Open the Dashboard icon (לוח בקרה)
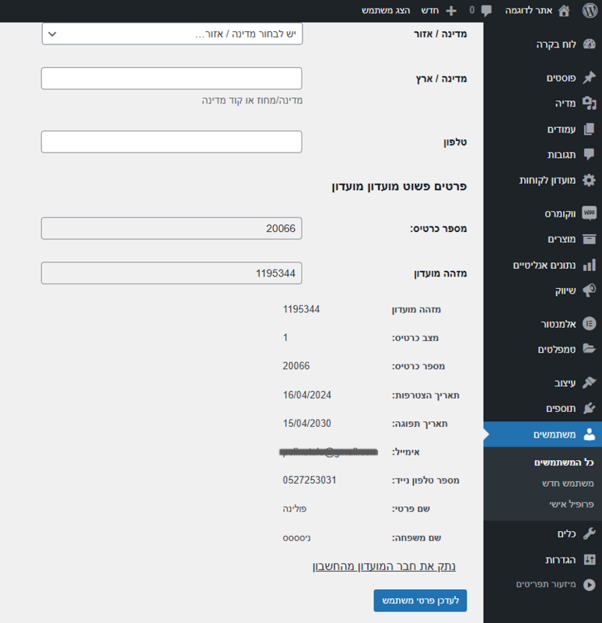This screenshot has height=623, width=602. point(589,45)
